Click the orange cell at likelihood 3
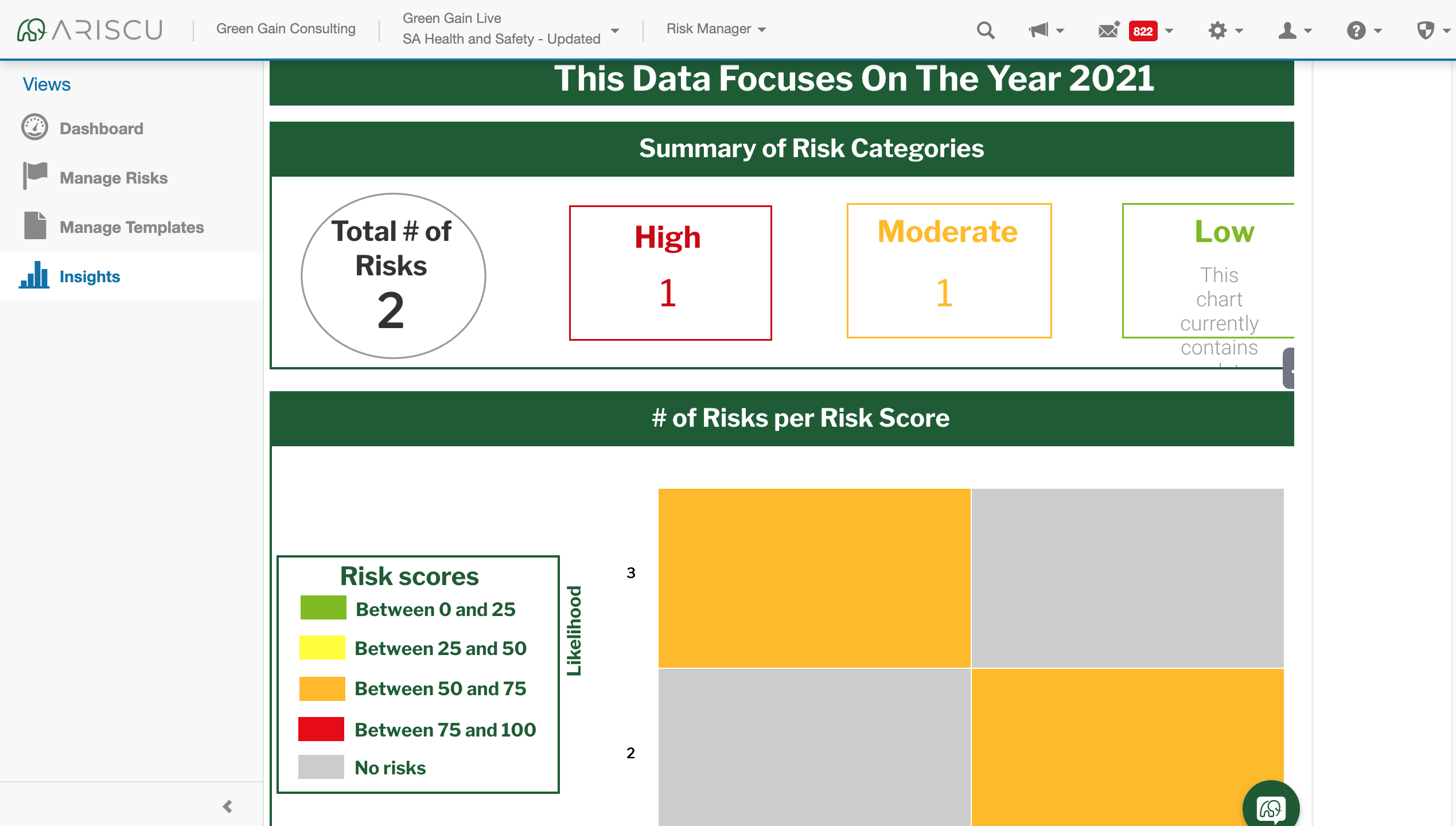The height and width of the screenshot is (826, 1456). click(x=814, y=578)
